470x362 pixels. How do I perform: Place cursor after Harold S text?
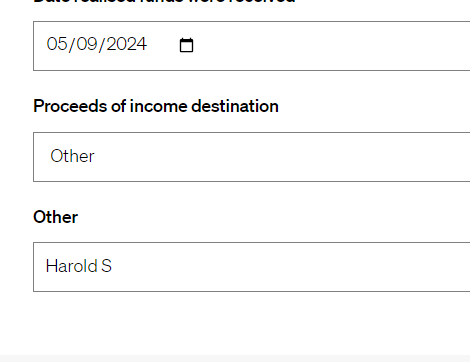[x=113, y=266]
